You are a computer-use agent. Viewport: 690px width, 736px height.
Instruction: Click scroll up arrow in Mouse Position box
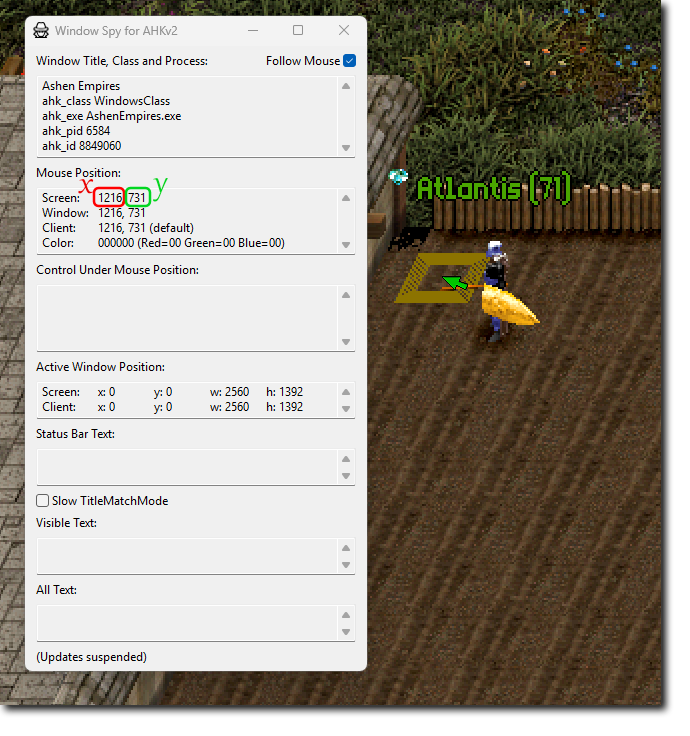346,198
